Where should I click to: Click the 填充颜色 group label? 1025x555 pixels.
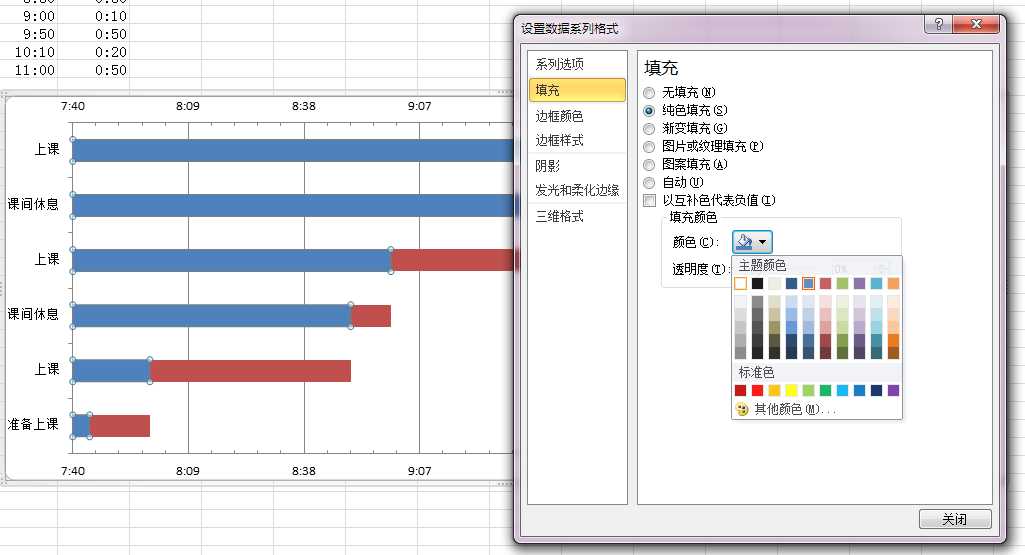693,217
